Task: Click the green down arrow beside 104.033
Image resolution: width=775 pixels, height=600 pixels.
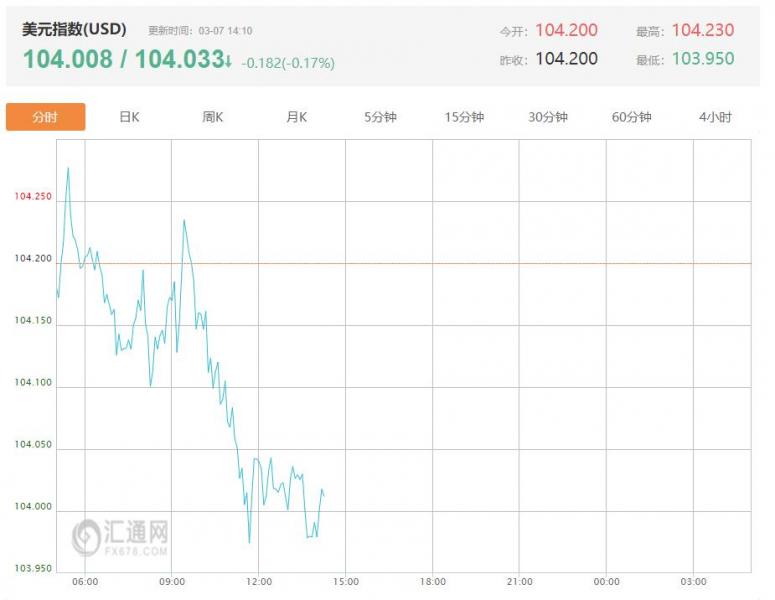Action: tap(228, 61)
